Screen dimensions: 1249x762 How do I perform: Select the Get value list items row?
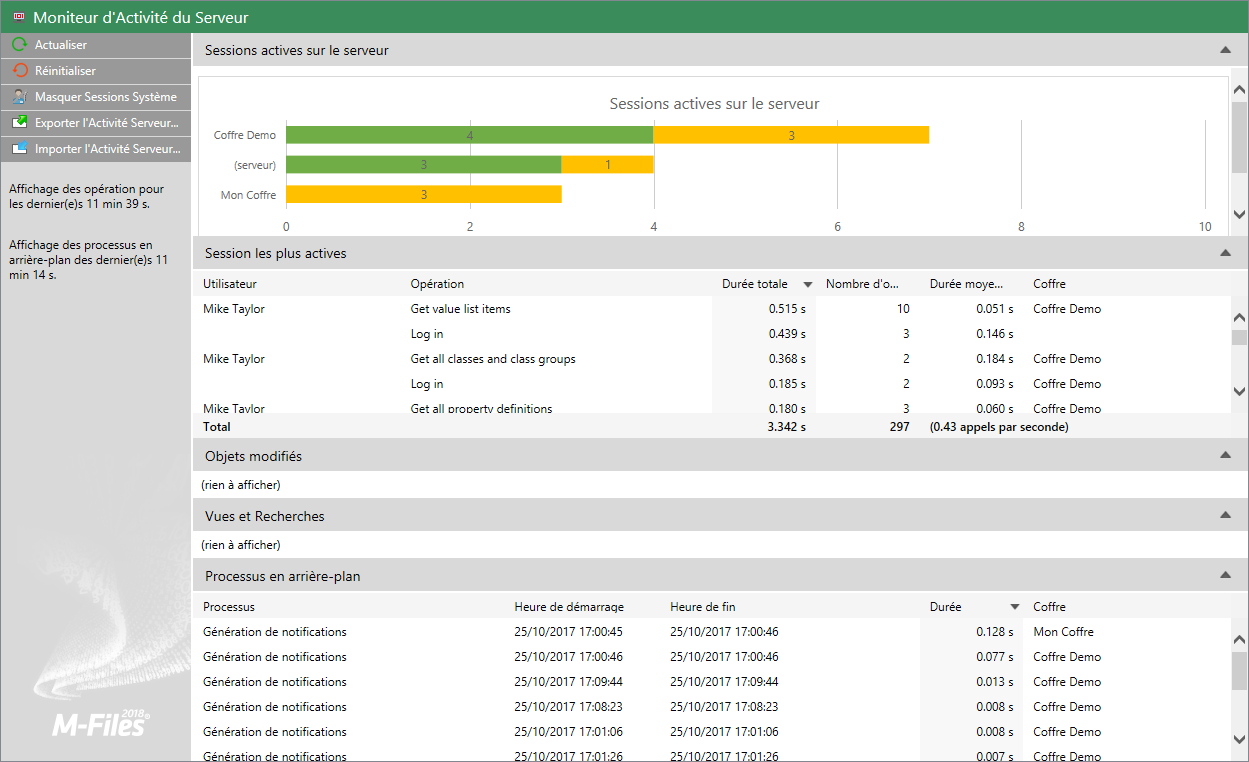tap(460, 309)
